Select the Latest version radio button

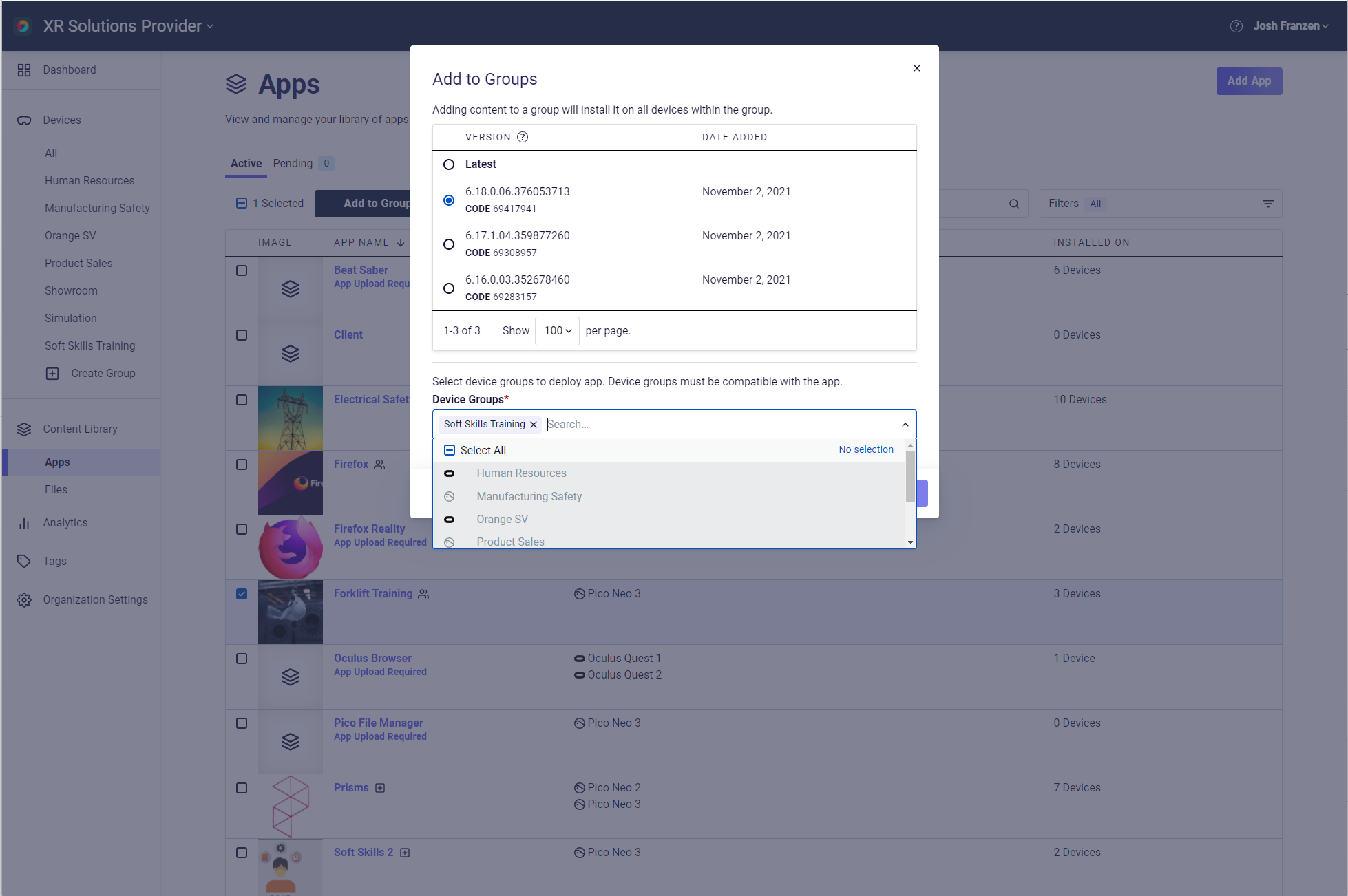[x=449, y=164]
